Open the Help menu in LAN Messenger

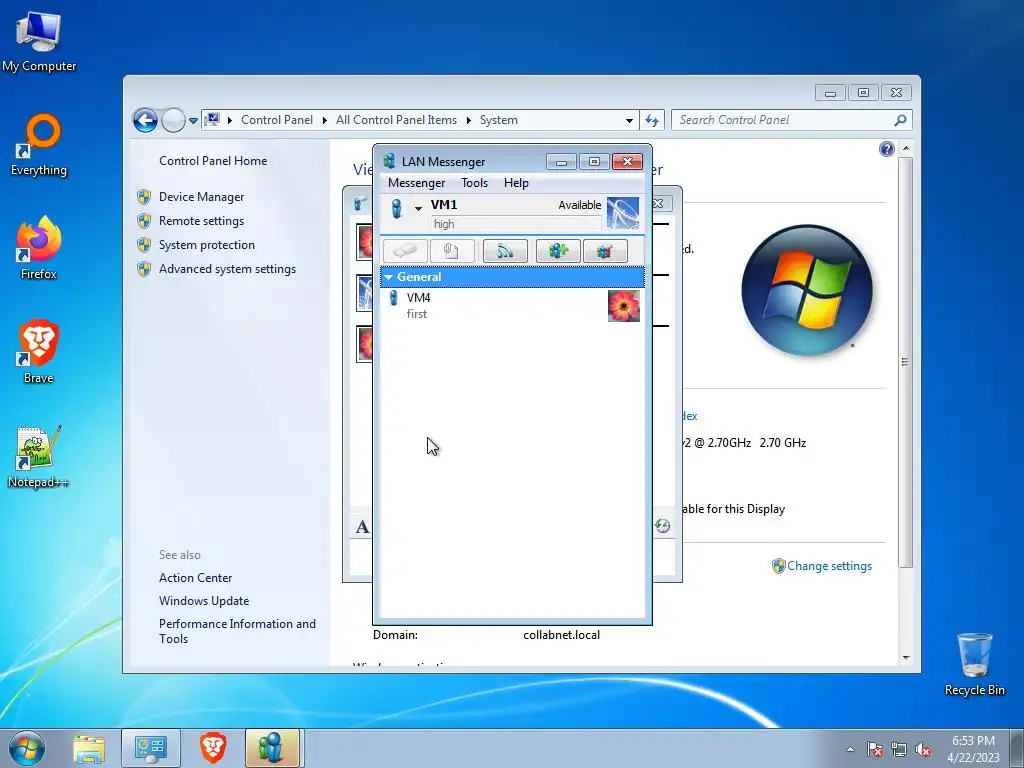(516, 183)
